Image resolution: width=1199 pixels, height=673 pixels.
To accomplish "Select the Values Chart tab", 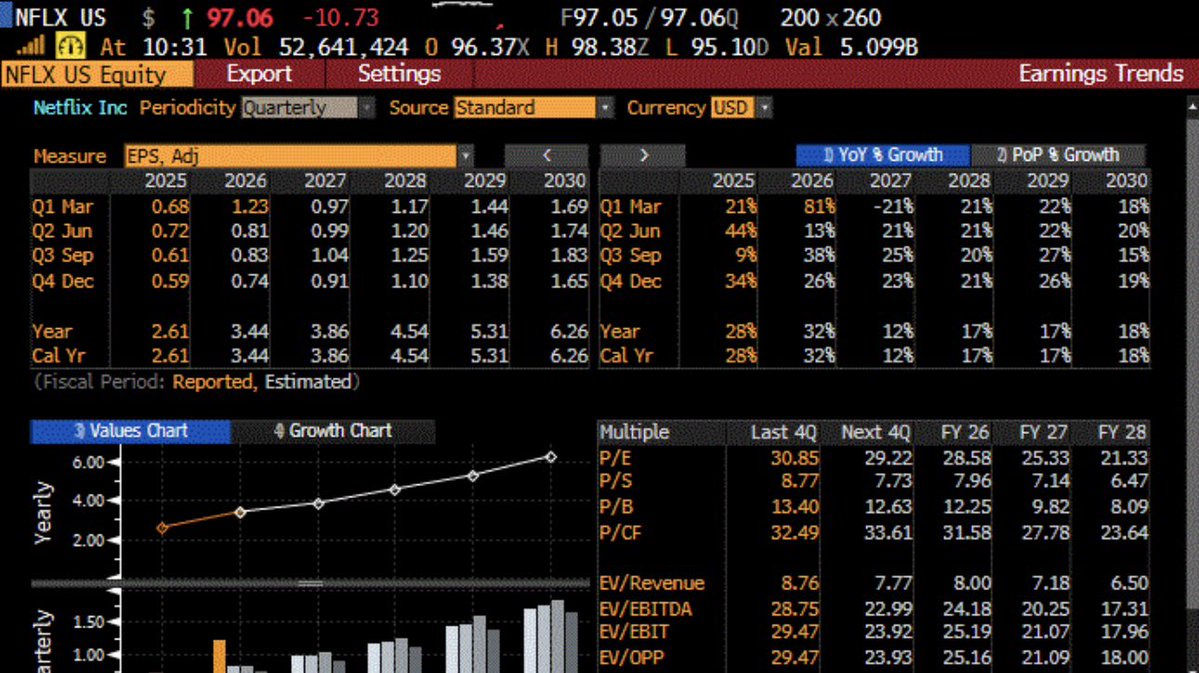I will [131, 431].
